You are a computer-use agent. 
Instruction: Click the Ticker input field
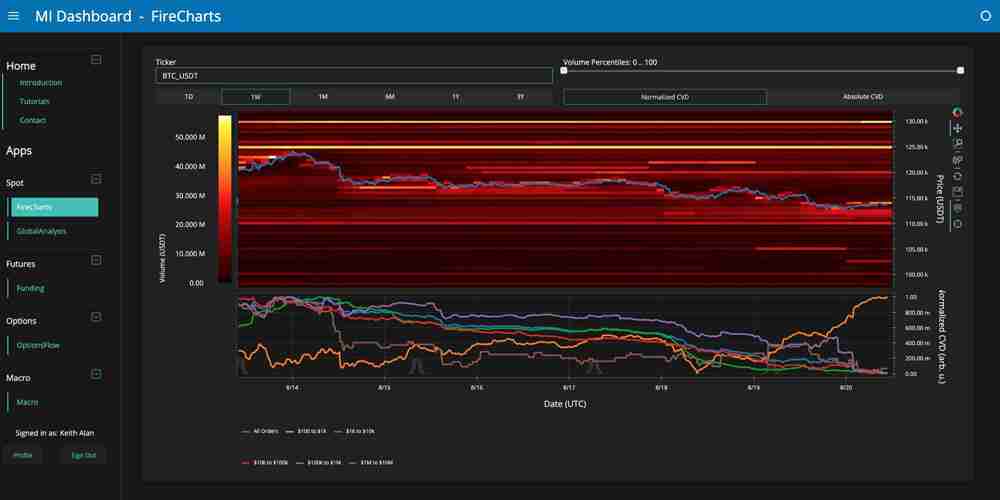click(354, 76)
